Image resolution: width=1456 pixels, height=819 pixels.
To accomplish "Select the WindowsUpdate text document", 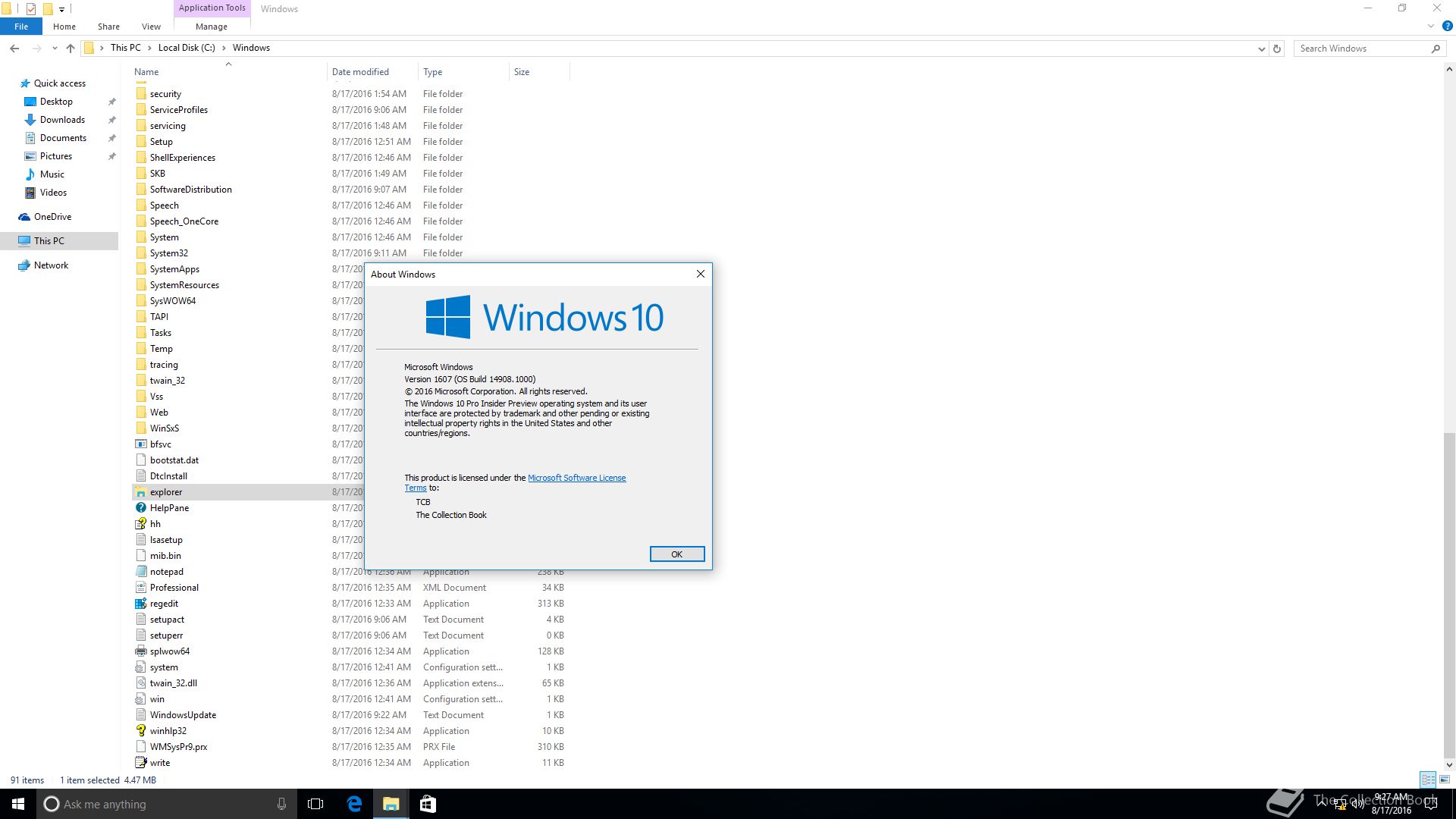I will tap(183, 715).
